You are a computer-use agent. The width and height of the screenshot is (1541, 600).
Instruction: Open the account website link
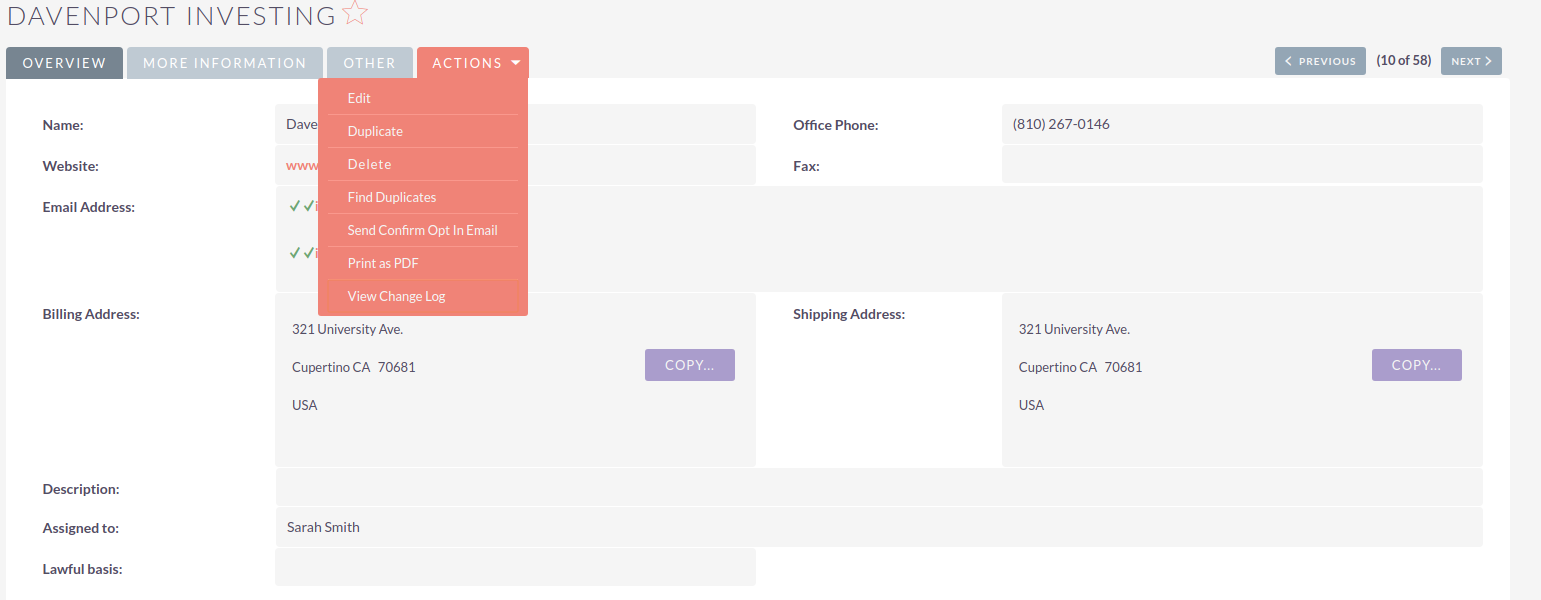[x=301, y=166]
